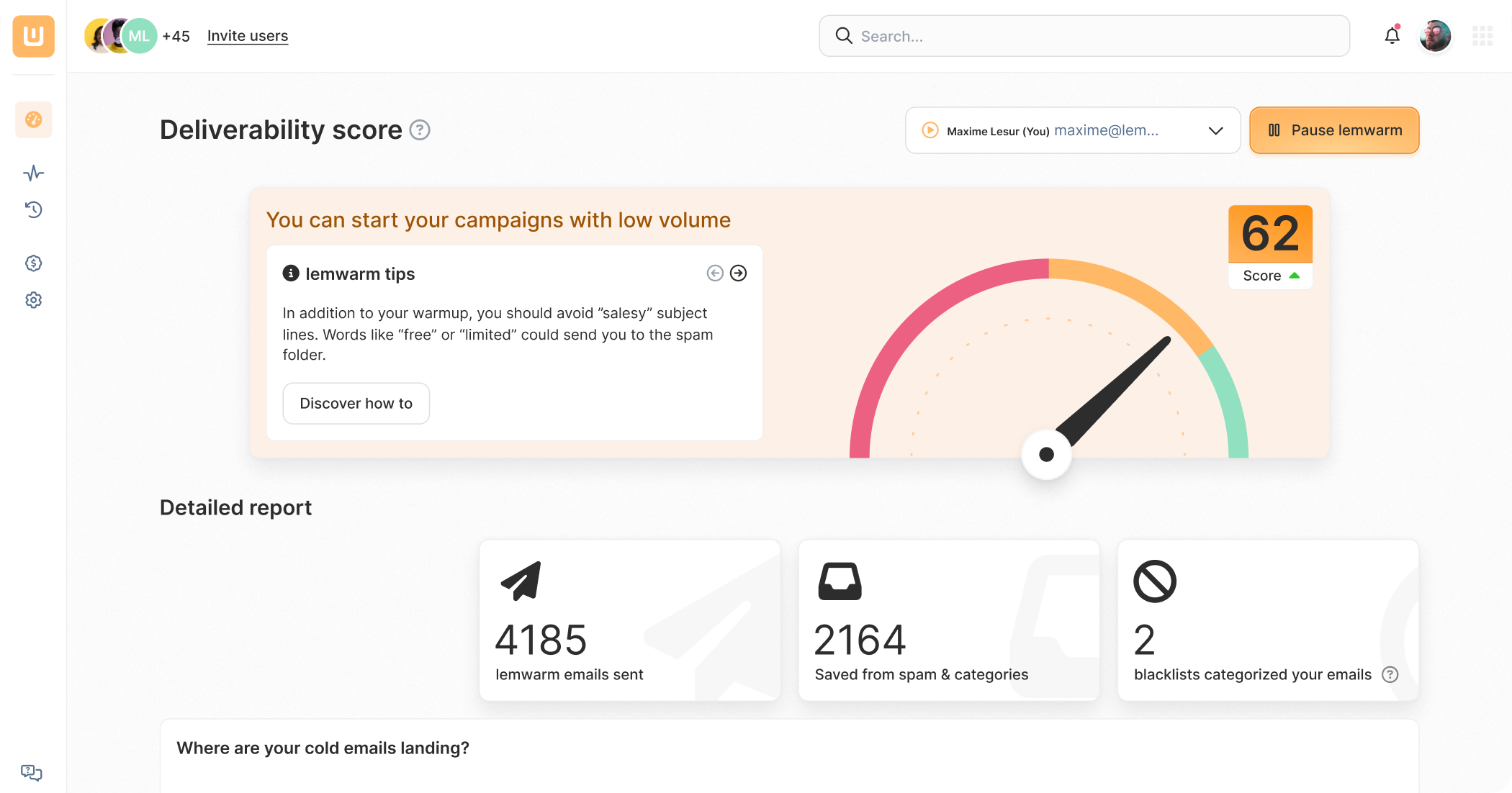The width and height of the screenshot is (1512, 793).
Task: Open the billing dollar sidebar icon
Action: coord(33,263)
